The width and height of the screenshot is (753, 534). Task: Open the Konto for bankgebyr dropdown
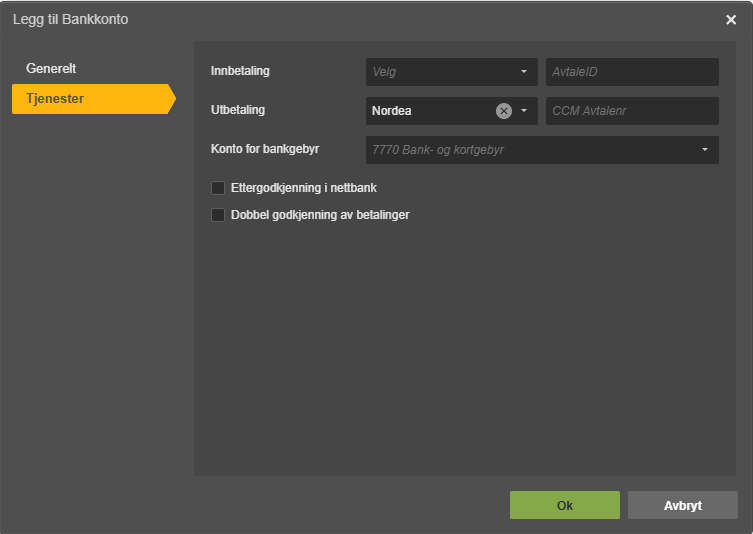(x=542, y=150)
